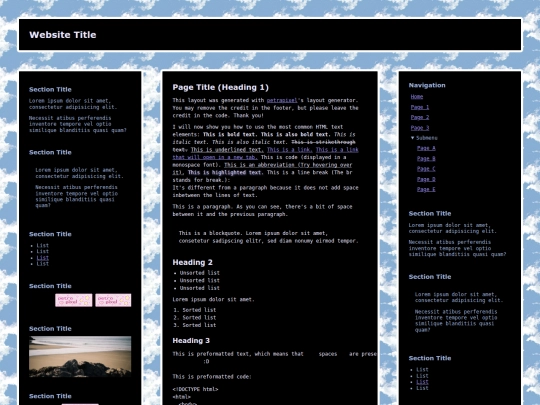540x405 pixels.
Task: Expand the Submenu disclosure triangle in Navigation
Action: coord(413,138)
